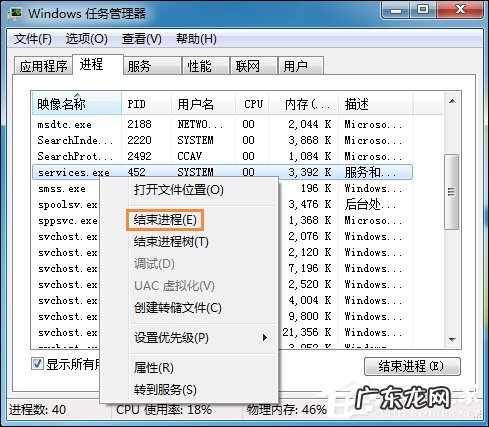Viewport: 489px width, 427px height.
Task: Click the CPU 使用率: 18% status entry
Action: click(x=164, y=410)
